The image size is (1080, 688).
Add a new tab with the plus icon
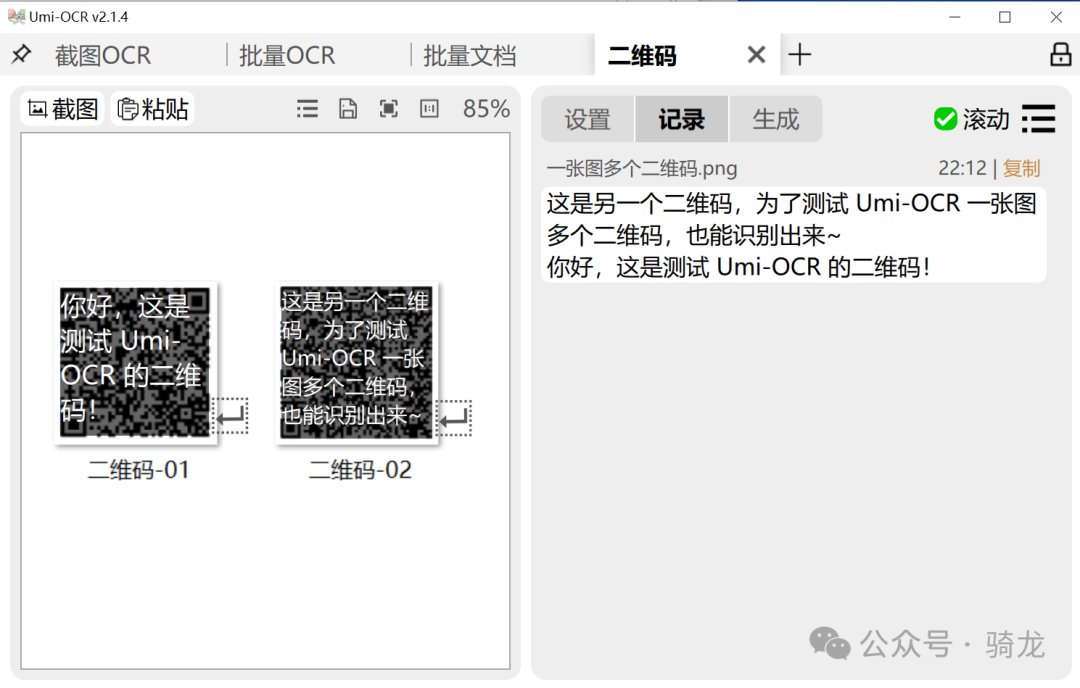[x=799, y=54]
